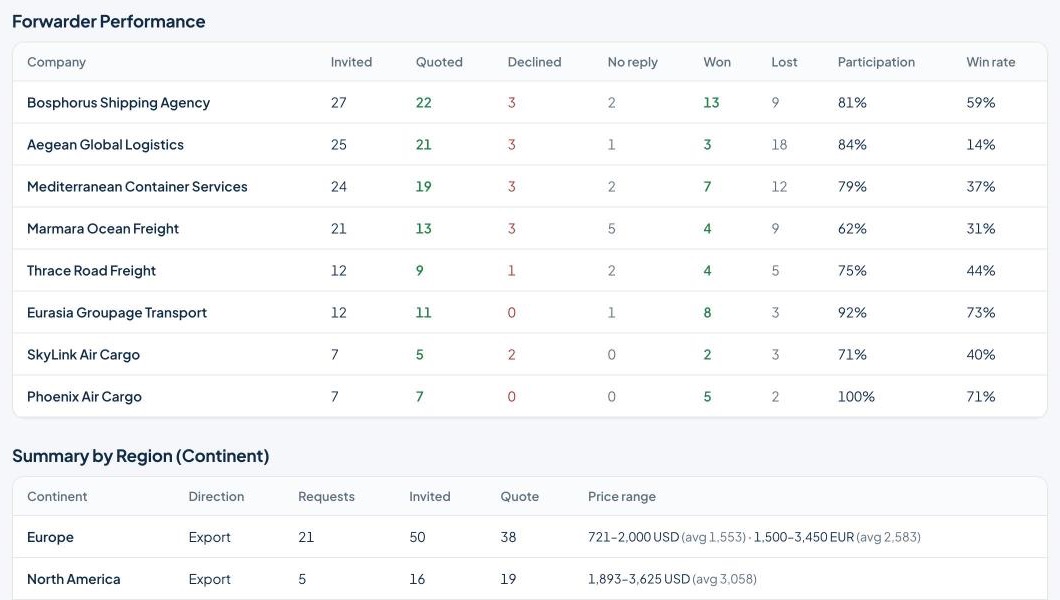Click Eurasia Groupage Transport win rate 73%
This screenshot has height=600, width=1060.
[x=980, y=313]
